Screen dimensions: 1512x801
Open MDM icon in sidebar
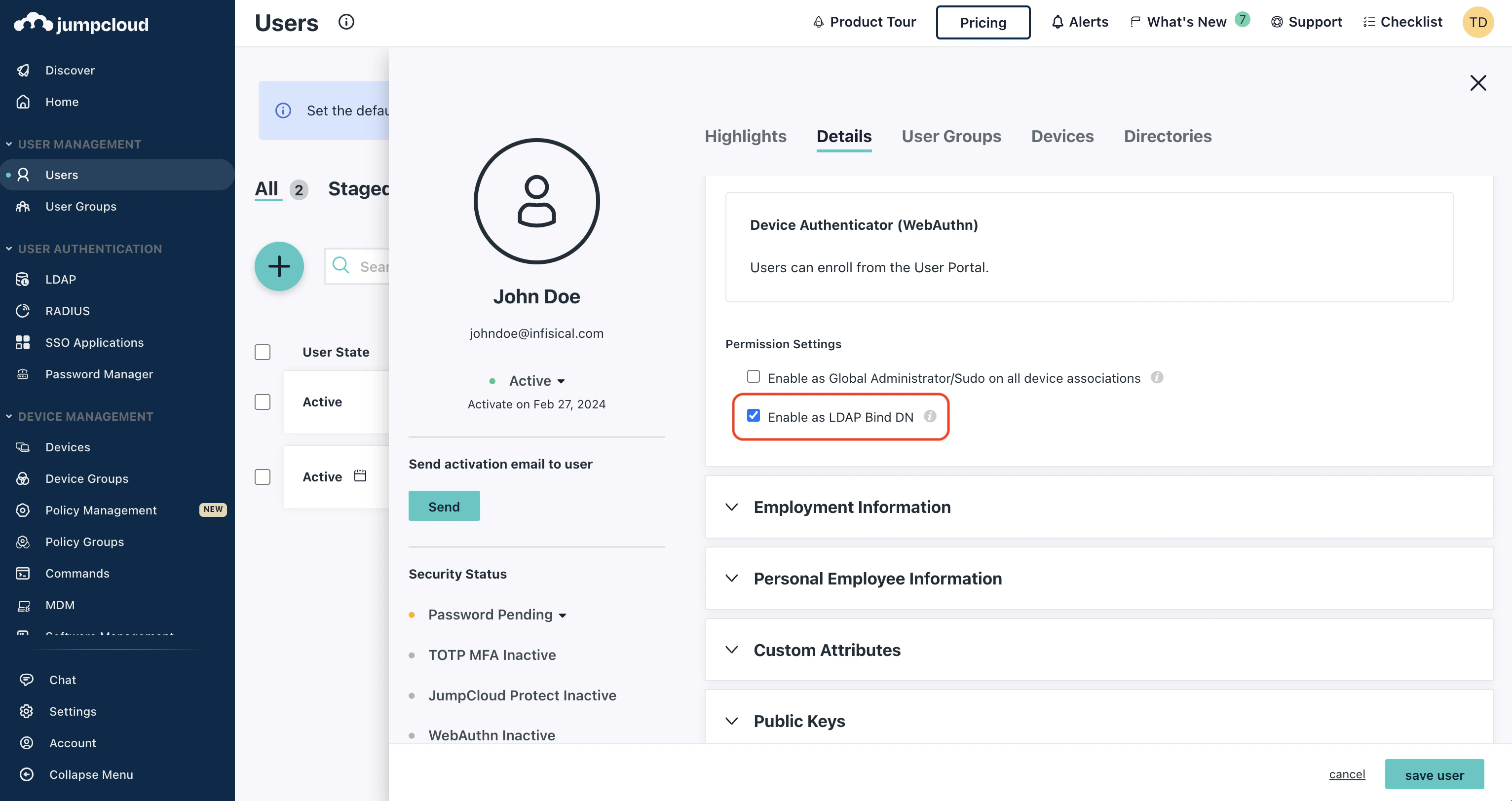(x=23, y=606)
